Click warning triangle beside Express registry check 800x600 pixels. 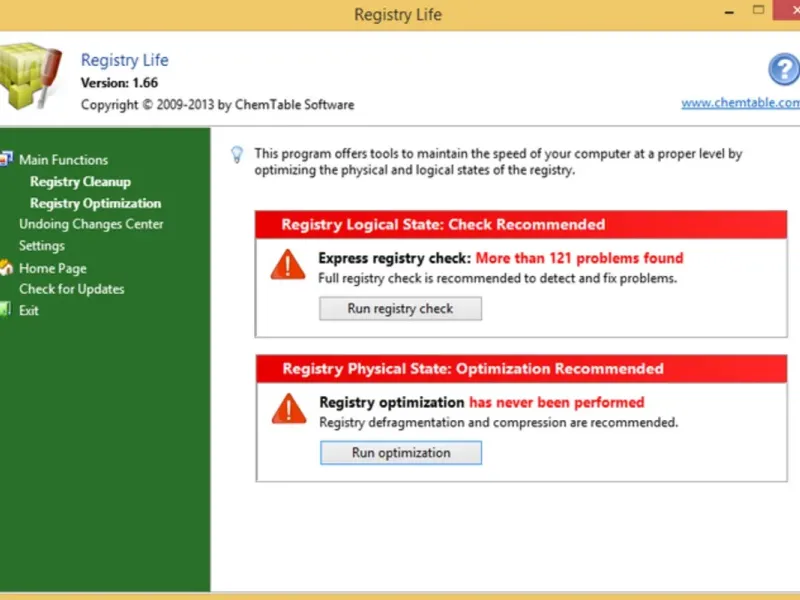(x=288, y=265)
